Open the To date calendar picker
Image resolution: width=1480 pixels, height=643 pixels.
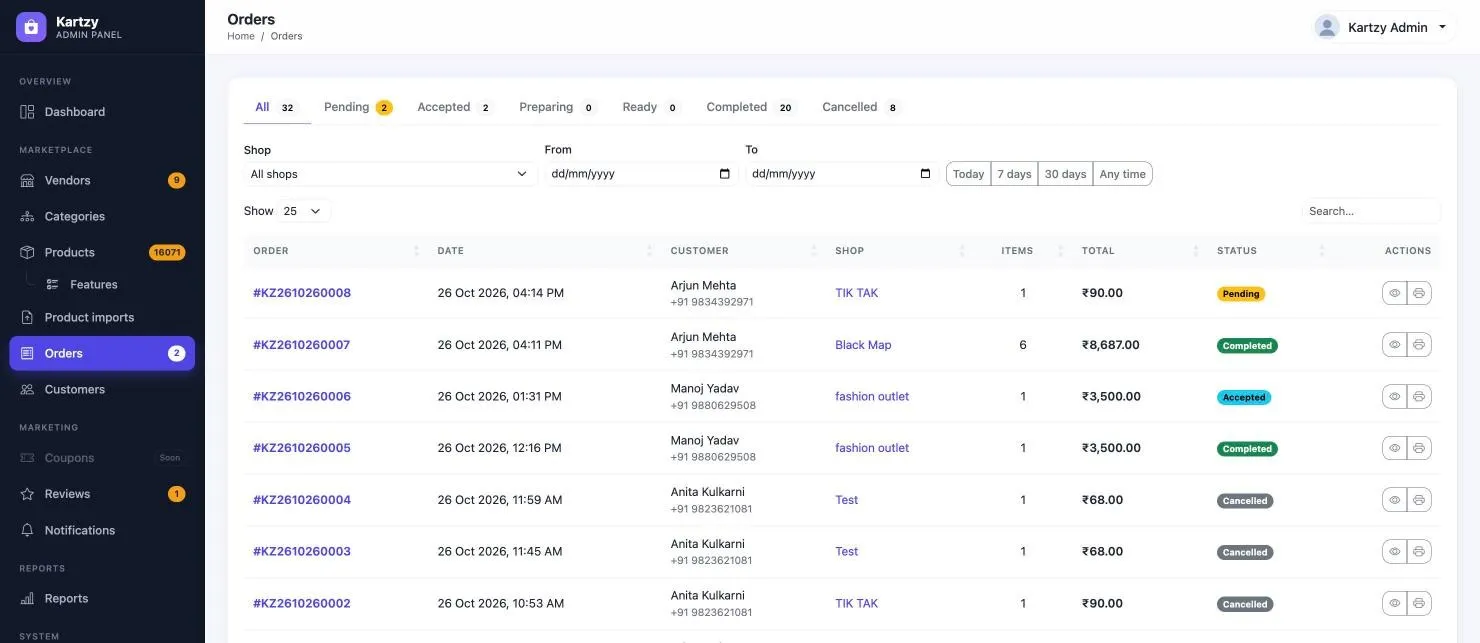click(925, 174)
